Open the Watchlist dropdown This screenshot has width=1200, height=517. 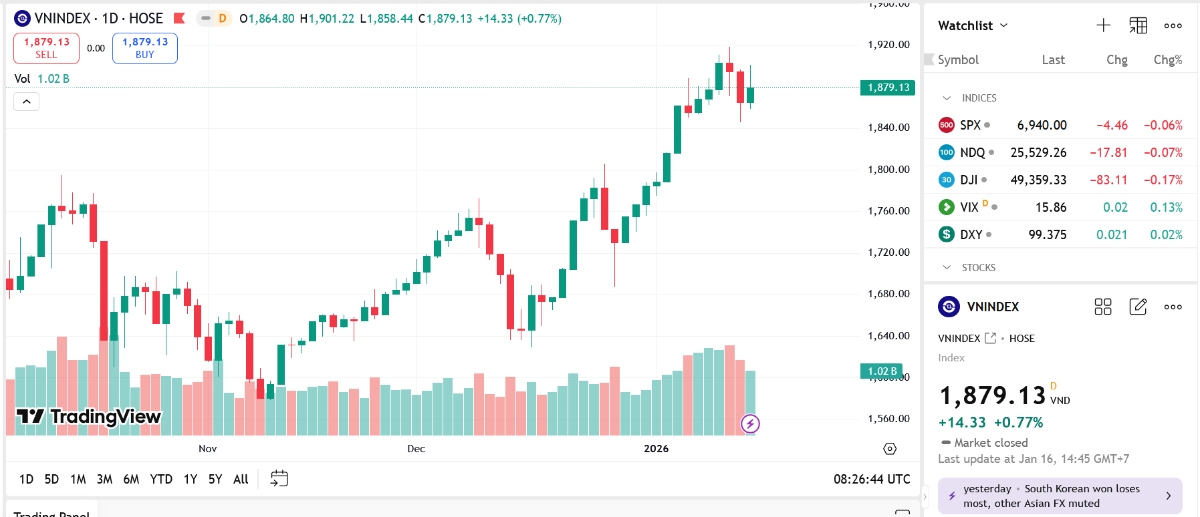tap(973, 26)
